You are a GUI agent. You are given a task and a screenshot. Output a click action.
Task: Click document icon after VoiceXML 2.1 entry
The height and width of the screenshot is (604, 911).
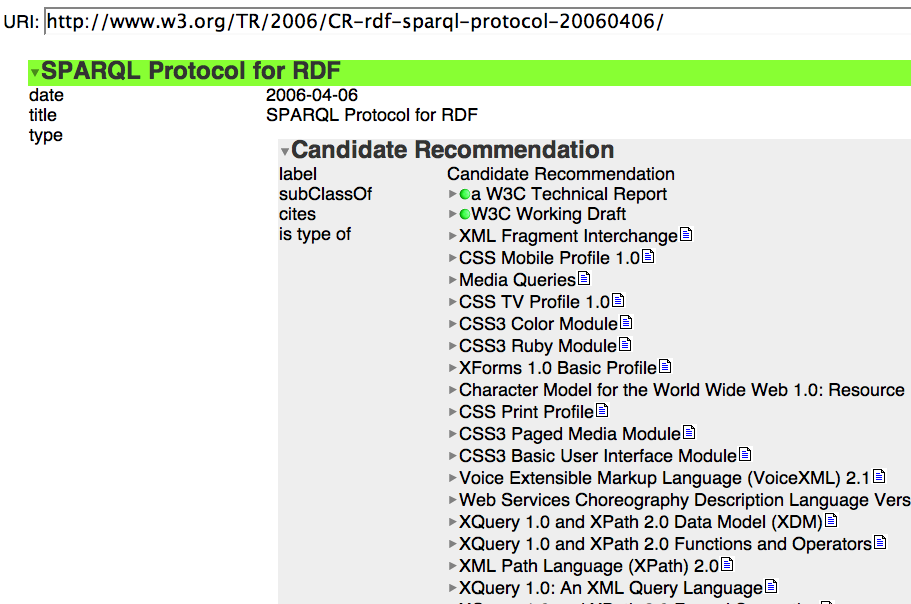pyautogui.click(x=880, y=477)
